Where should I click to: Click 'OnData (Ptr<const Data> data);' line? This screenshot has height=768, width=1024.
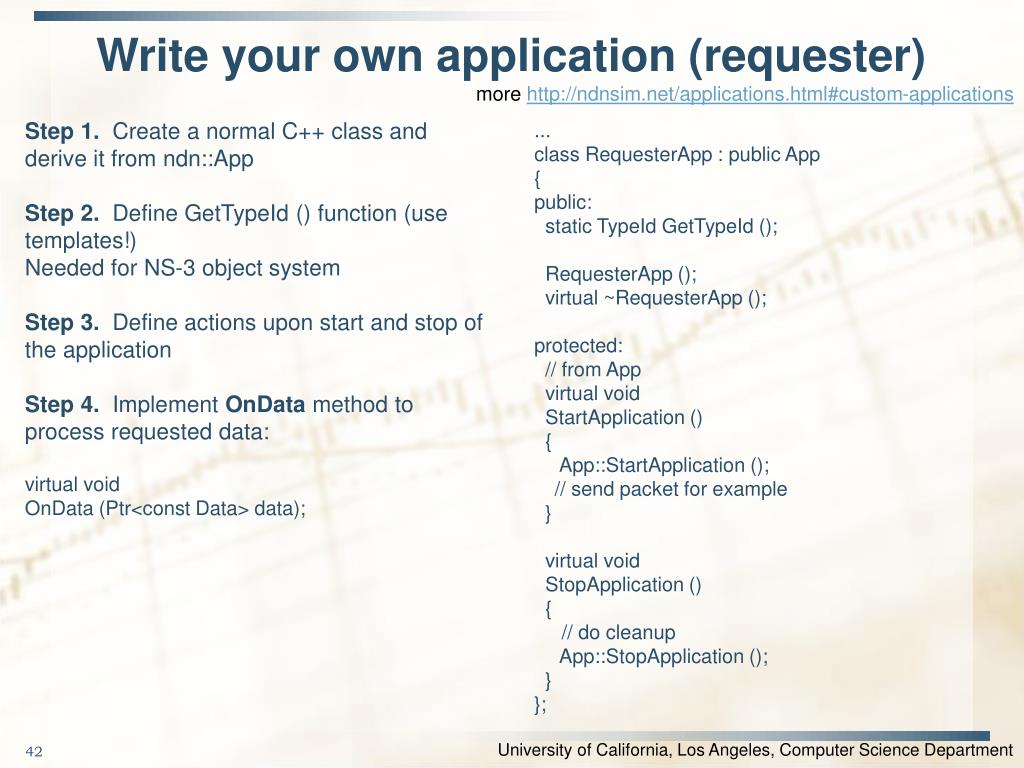pyautogui.click(x=165, y=509)
